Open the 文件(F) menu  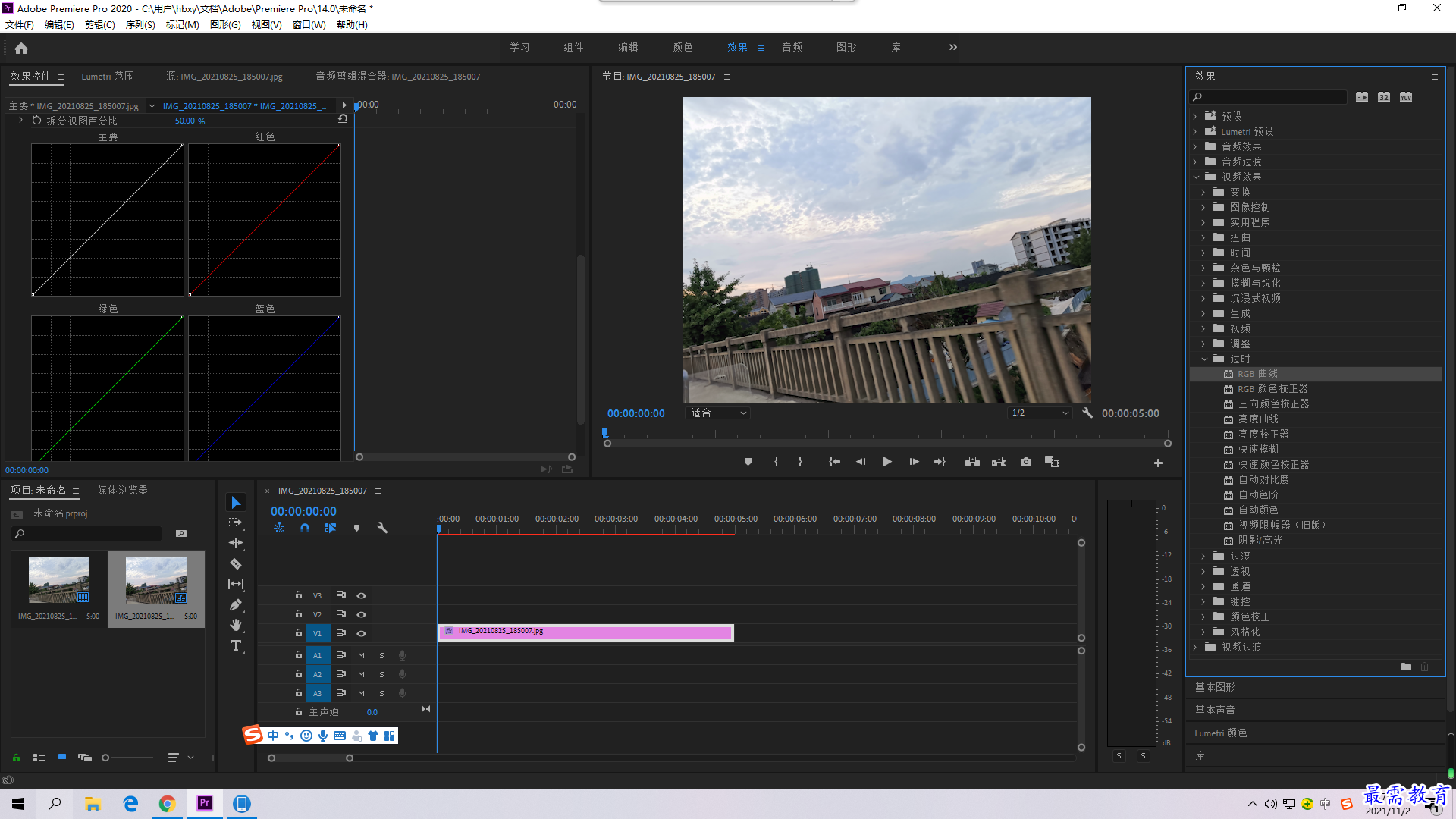point(20,25)
